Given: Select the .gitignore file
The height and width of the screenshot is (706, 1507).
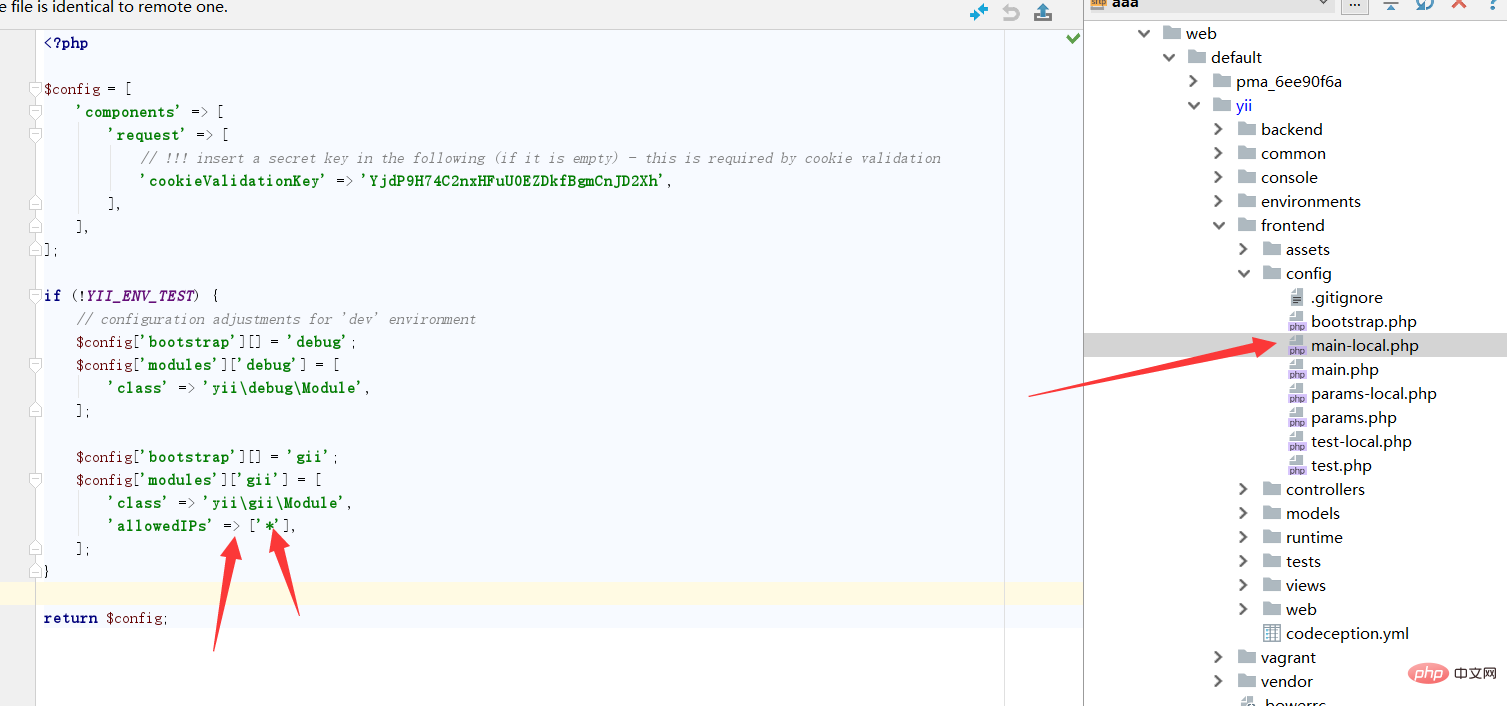Looking at the screenshot, I should pyautogui.click(x=1347, y=297).
